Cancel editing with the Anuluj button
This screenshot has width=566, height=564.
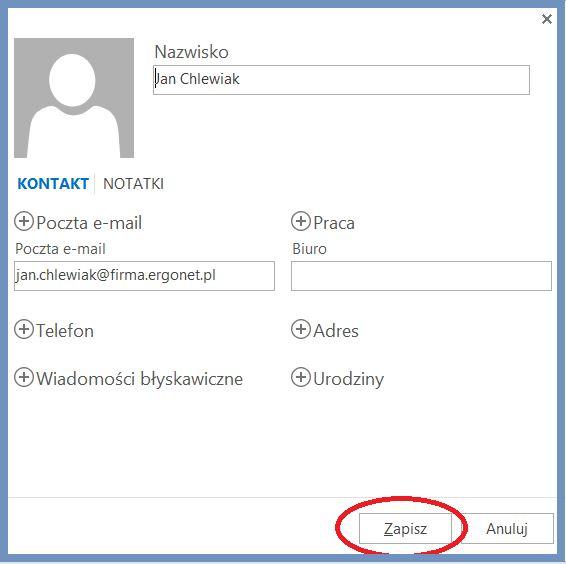pyautogui.click(x=507, y=529)
